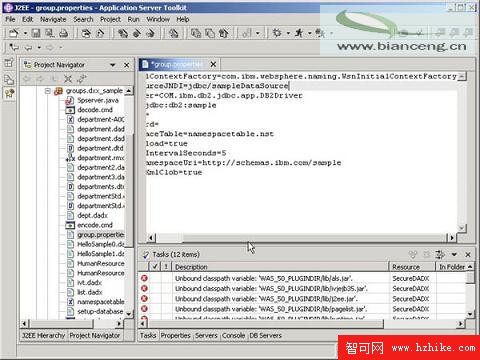
Task: Click the Print toolbar icon
Action: click(63, 33)
